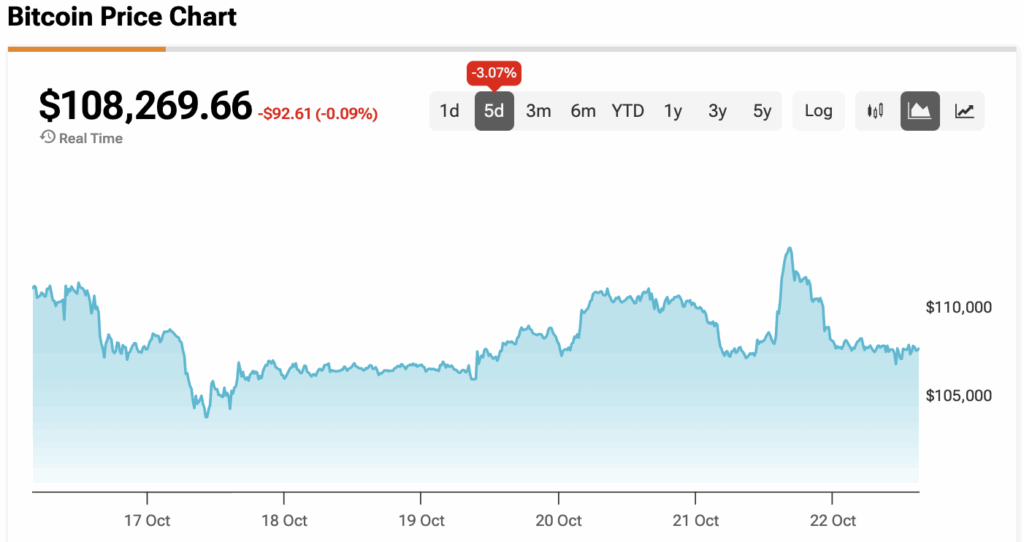This screenshot has height=542, width=1024.
Task: Click the Bitcoin Price Chart heading
Action: coord(122,17)
